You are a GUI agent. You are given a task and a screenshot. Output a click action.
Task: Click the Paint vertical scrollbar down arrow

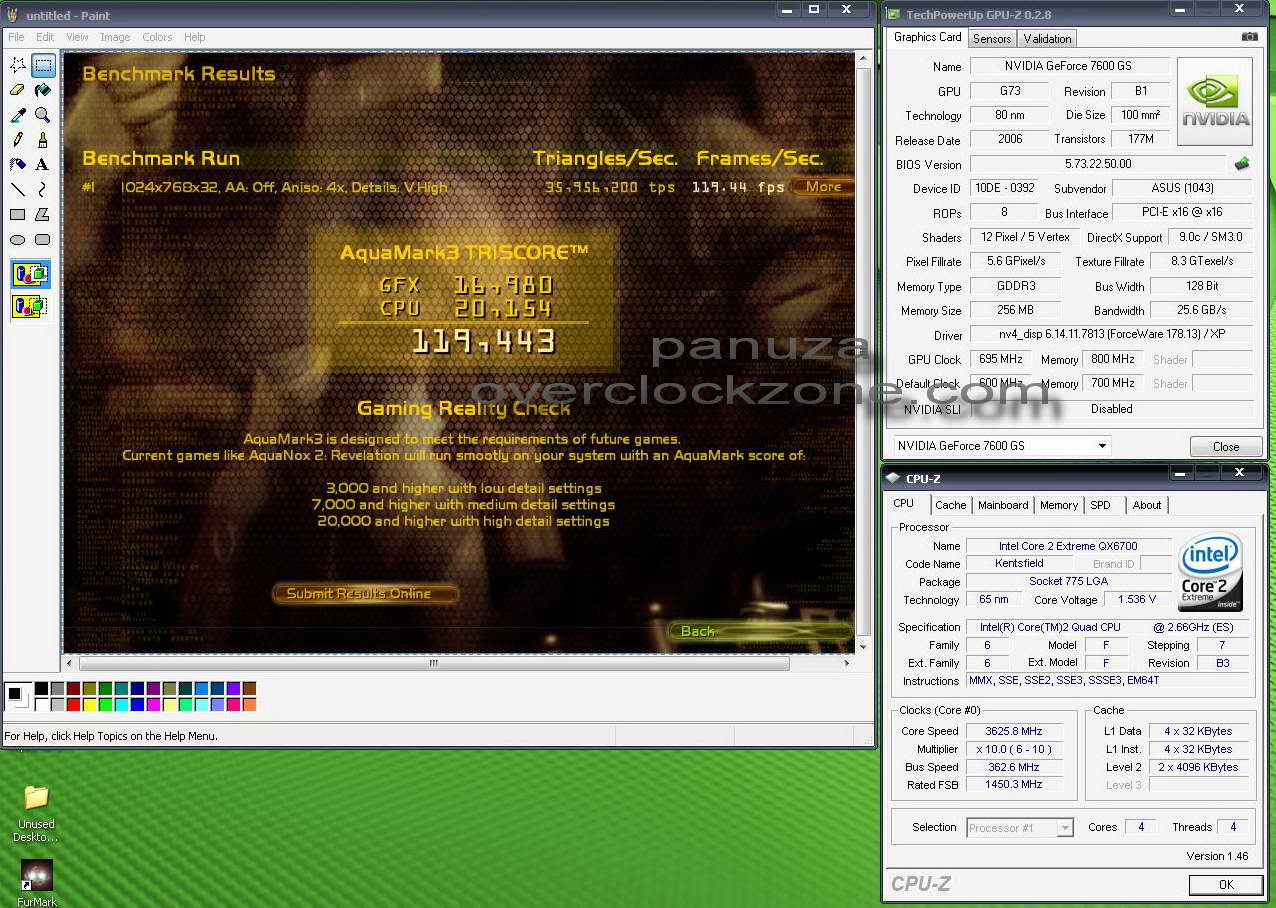coord(862,646)
